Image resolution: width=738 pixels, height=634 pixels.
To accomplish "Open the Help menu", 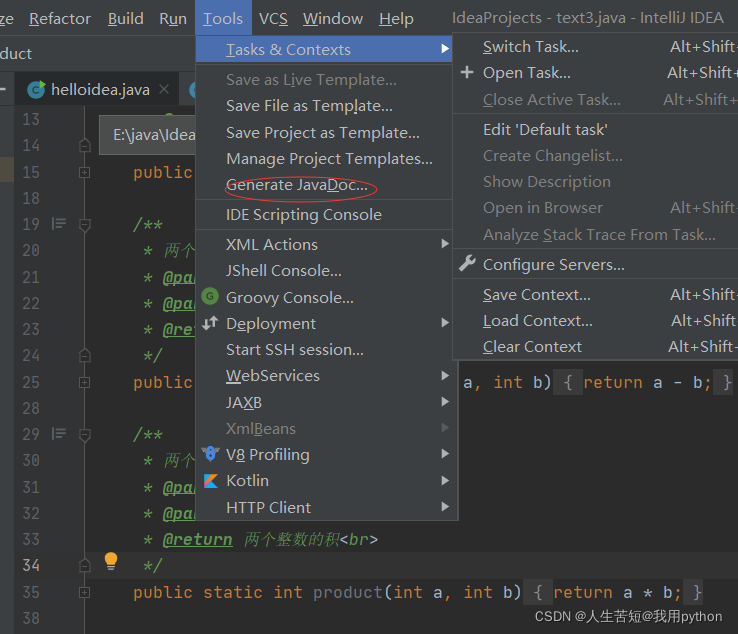I will [396, 18].
